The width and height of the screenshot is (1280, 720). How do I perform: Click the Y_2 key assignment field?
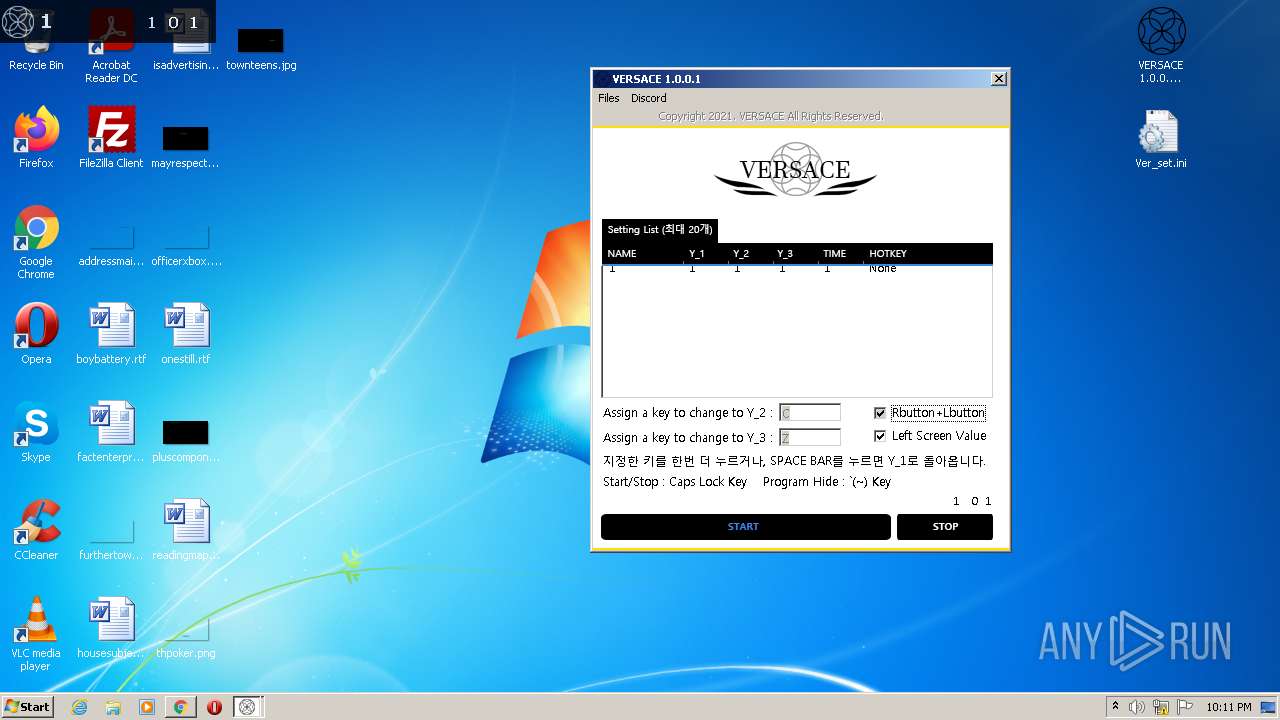[x=810, y=413]
